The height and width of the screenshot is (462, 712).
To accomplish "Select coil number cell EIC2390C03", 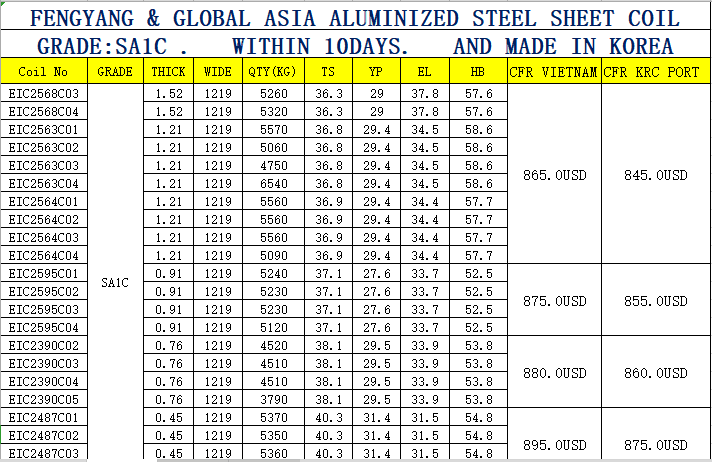I will pos(44,363).
